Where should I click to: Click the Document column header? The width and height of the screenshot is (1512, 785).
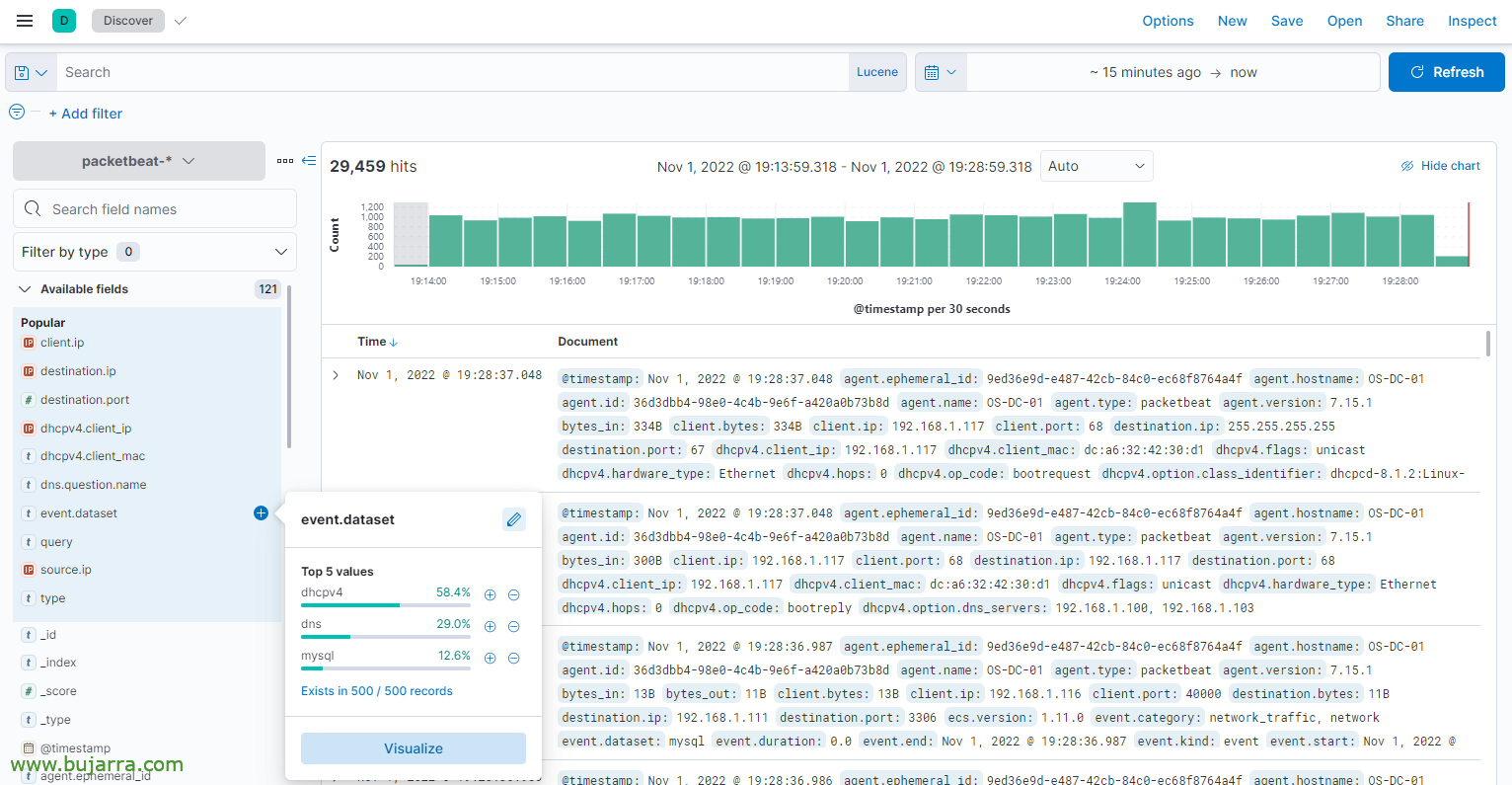tap(588, 342)
